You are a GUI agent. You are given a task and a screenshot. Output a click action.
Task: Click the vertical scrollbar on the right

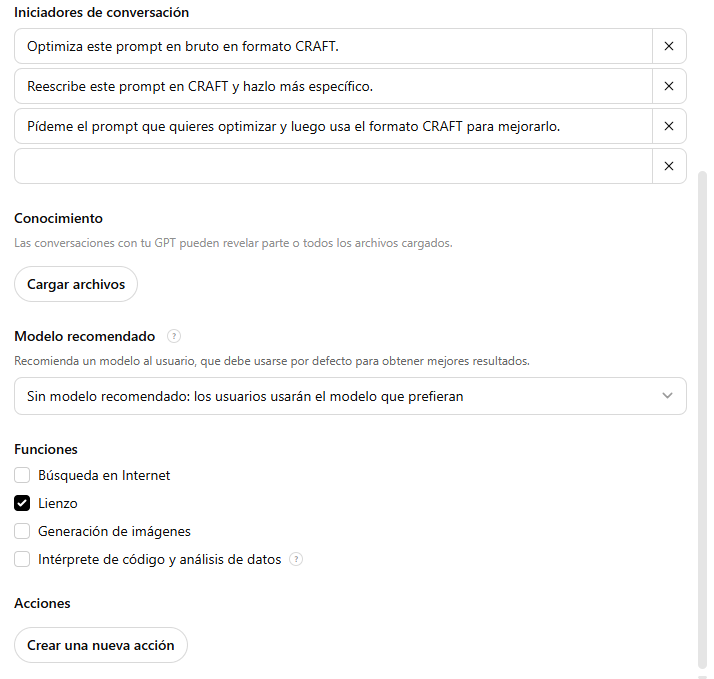pos(702,419)
